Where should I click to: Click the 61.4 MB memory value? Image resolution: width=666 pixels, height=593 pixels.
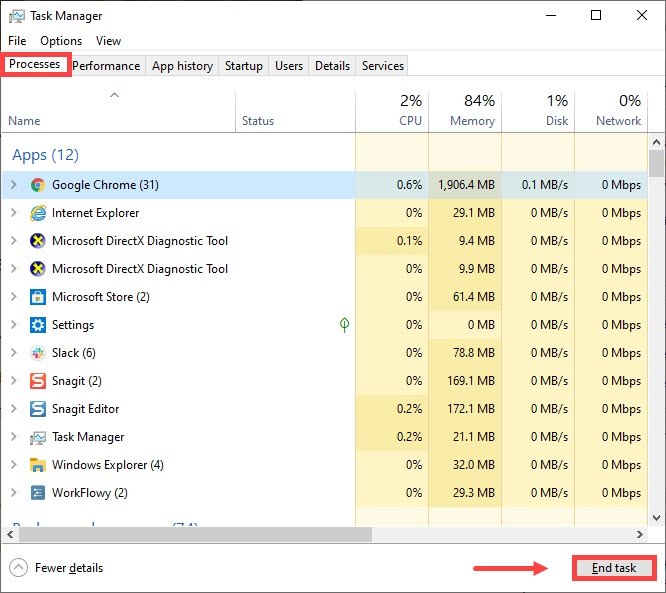pos(474,297)
